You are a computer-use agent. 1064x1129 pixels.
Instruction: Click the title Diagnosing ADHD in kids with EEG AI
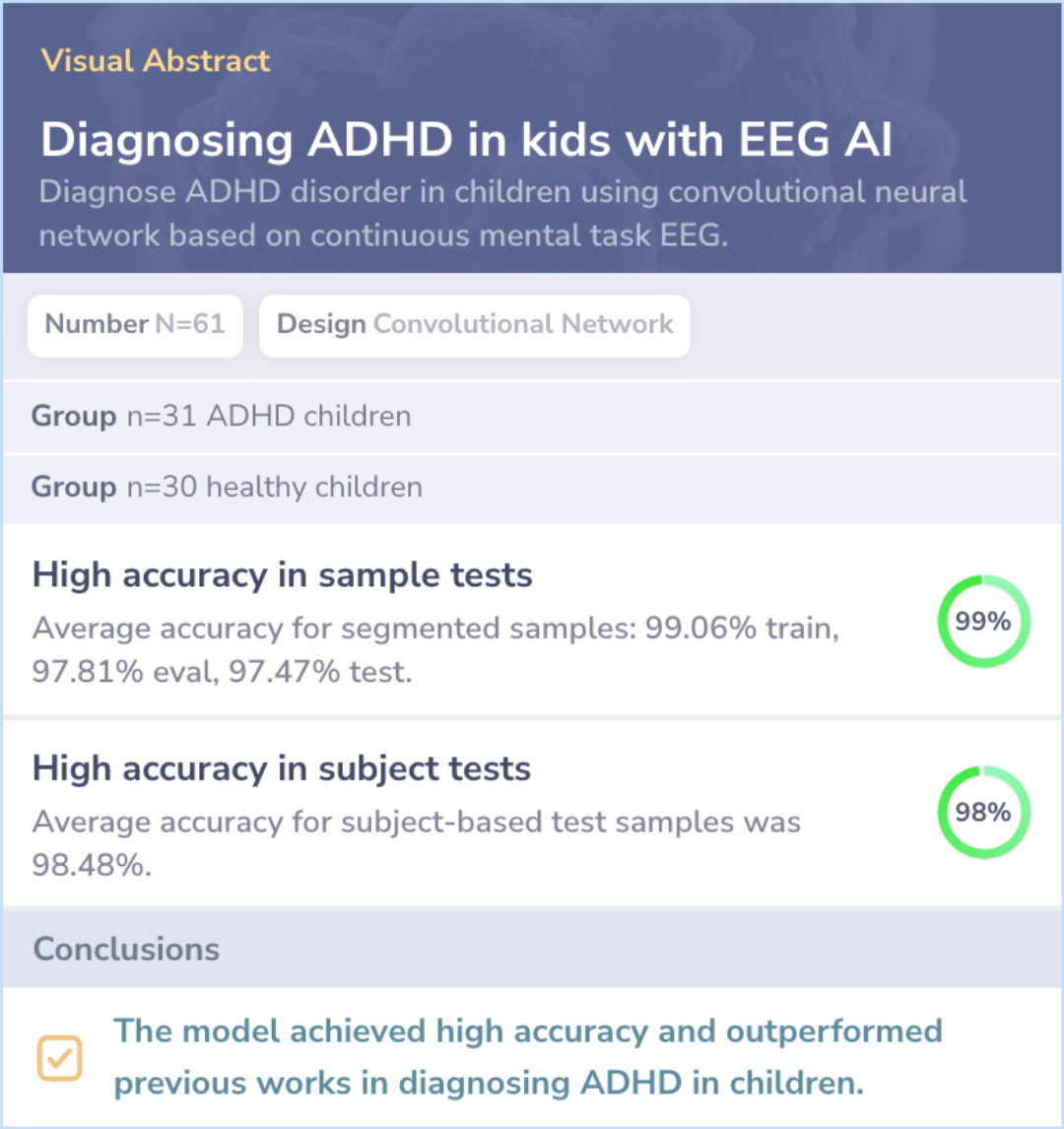pyautogui.click(x=467, y=138)
